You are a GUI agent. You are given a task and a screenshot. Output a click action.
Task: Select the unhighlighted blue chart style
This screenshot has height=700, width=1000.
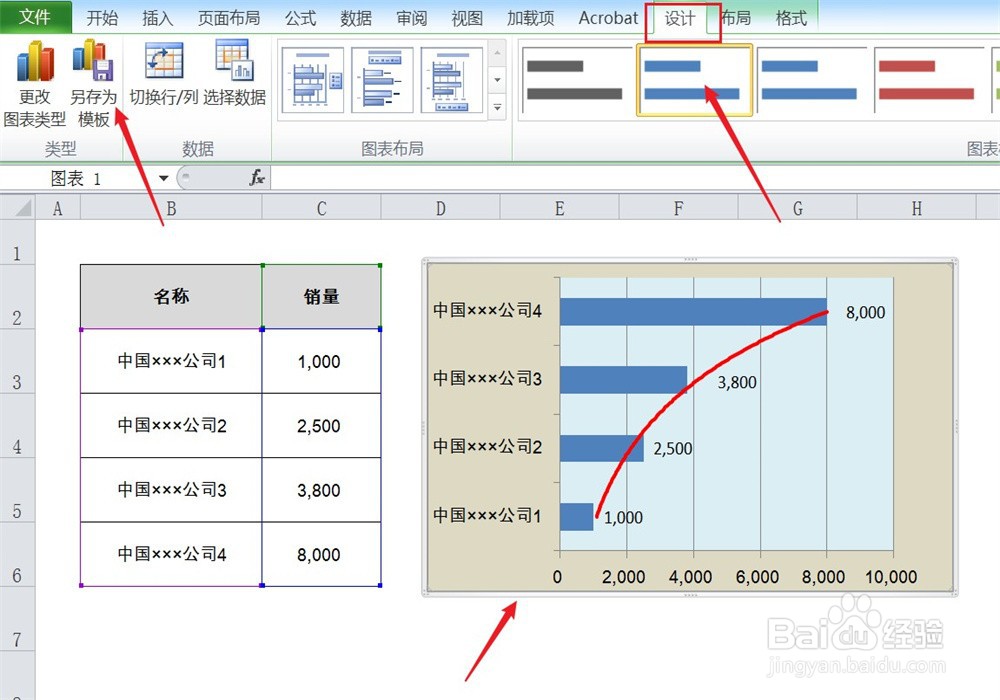pos(810,80)
